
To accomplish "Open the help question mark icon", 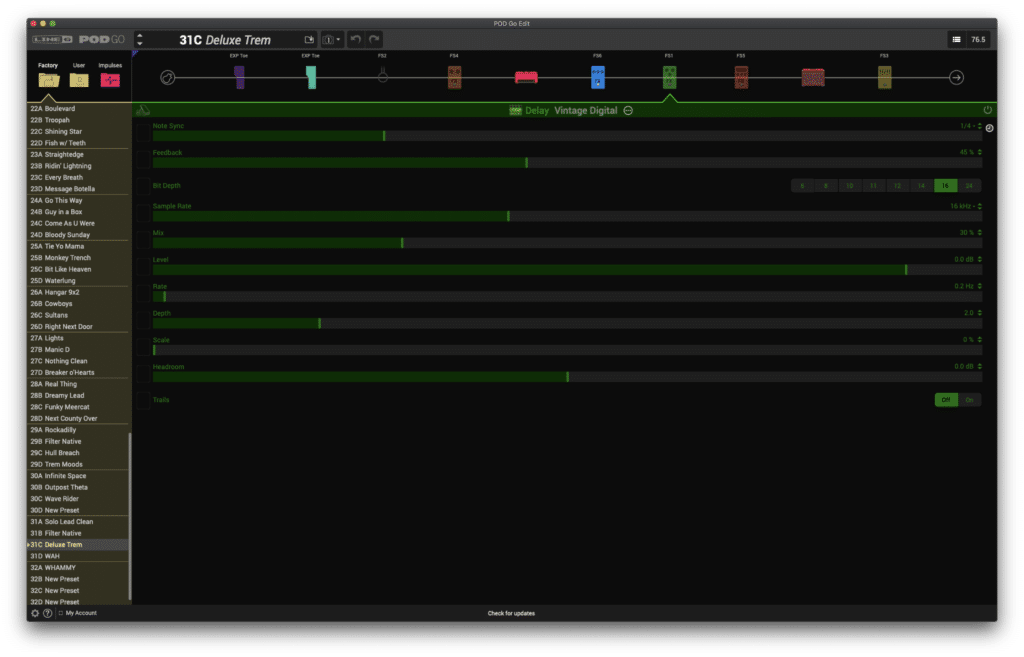I will [47, 613].
